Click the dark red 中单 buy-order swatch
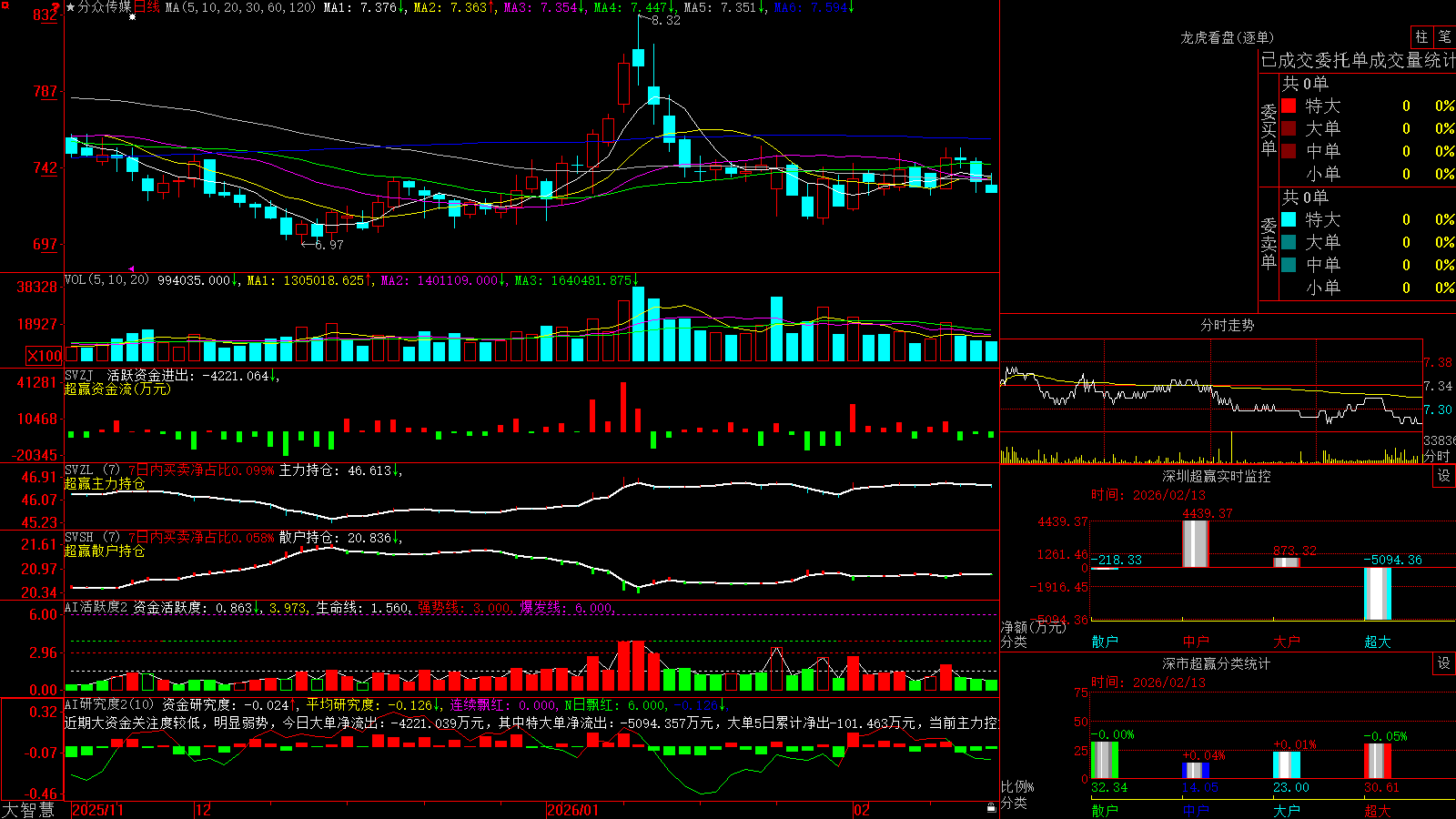This screenshot has width=1456, height=819. (1289, 151)
